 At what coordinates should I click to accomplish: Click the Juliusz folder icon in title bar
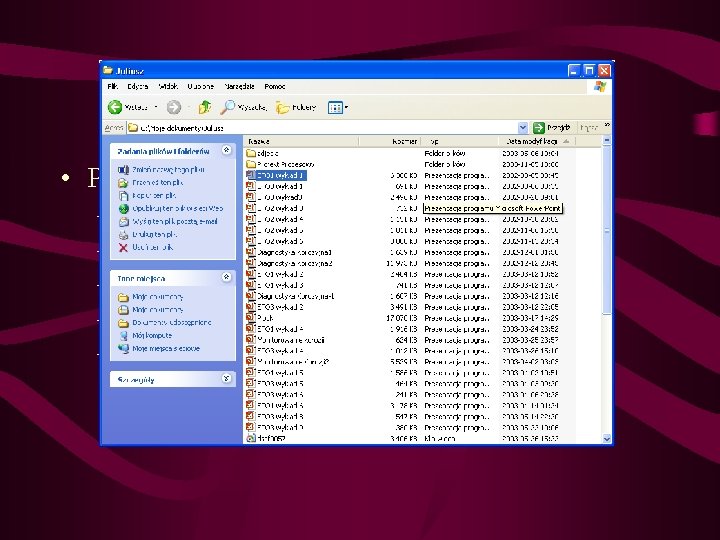tap(108, 70)
